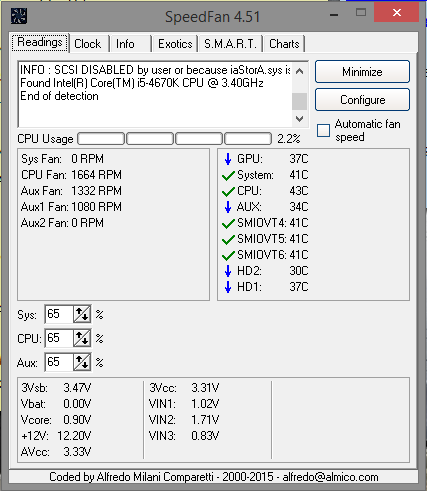Click the green checkmark beside System temperature

tap(228, 175)
